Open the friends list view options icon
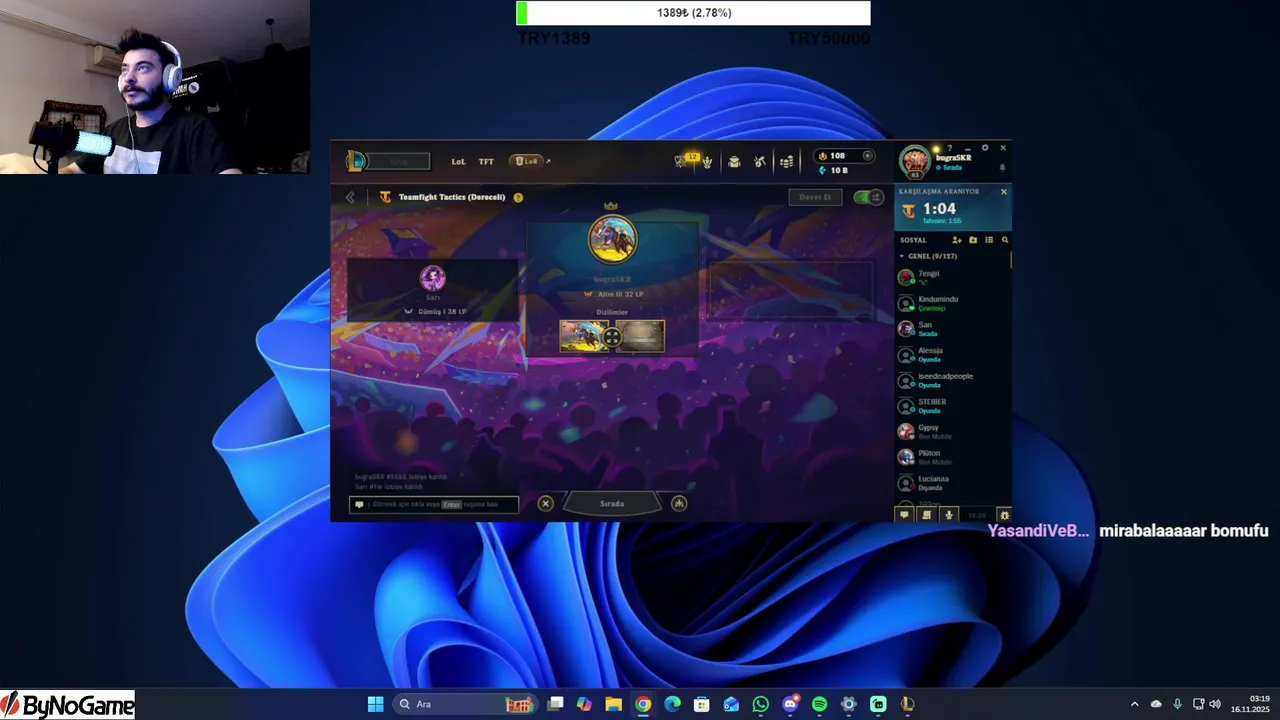The image size is (1280, 720). (x=989, y=240)
